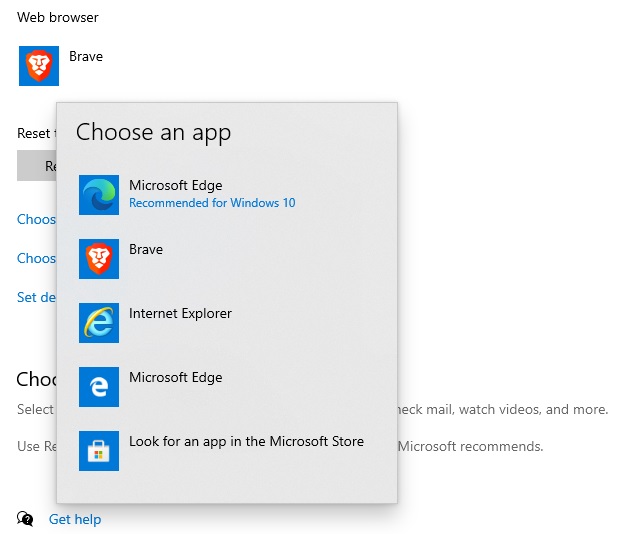
Task: Look for an app in the Microsoft Store
Action: coord(227,451)
